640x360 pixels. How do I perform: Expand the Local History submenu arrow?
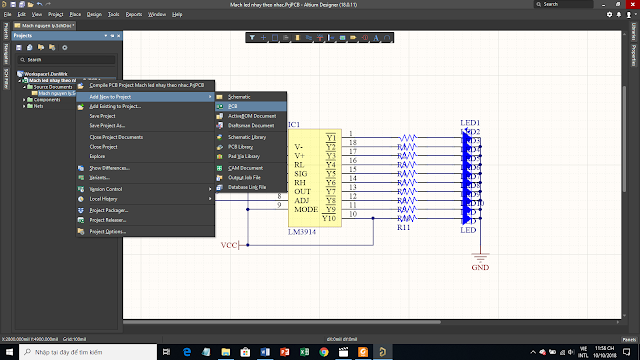210,199
